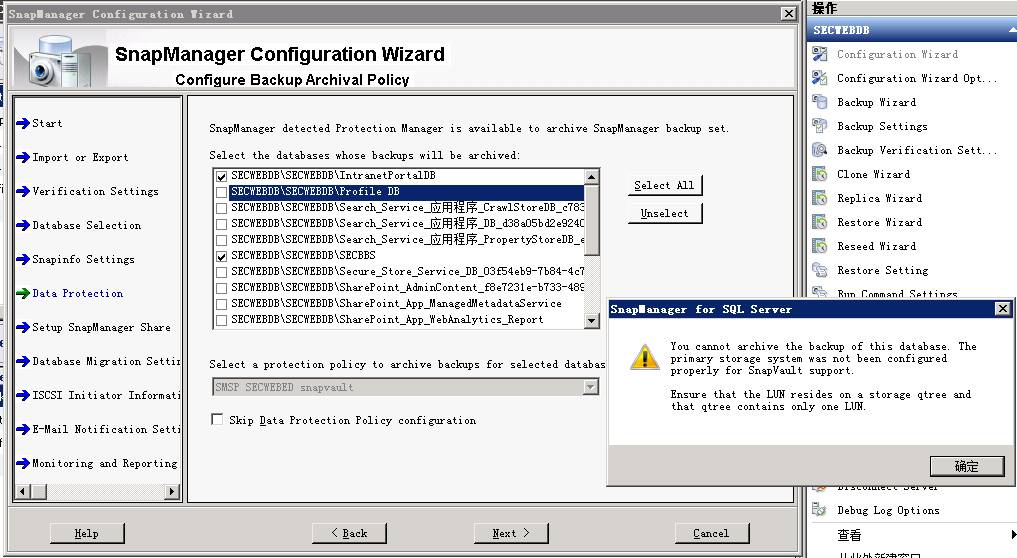Image resolution: width=1017 pixels, height=558 pixels.
Task: Open Configuration Wizard Opt... action
Action: click(916, 79)
